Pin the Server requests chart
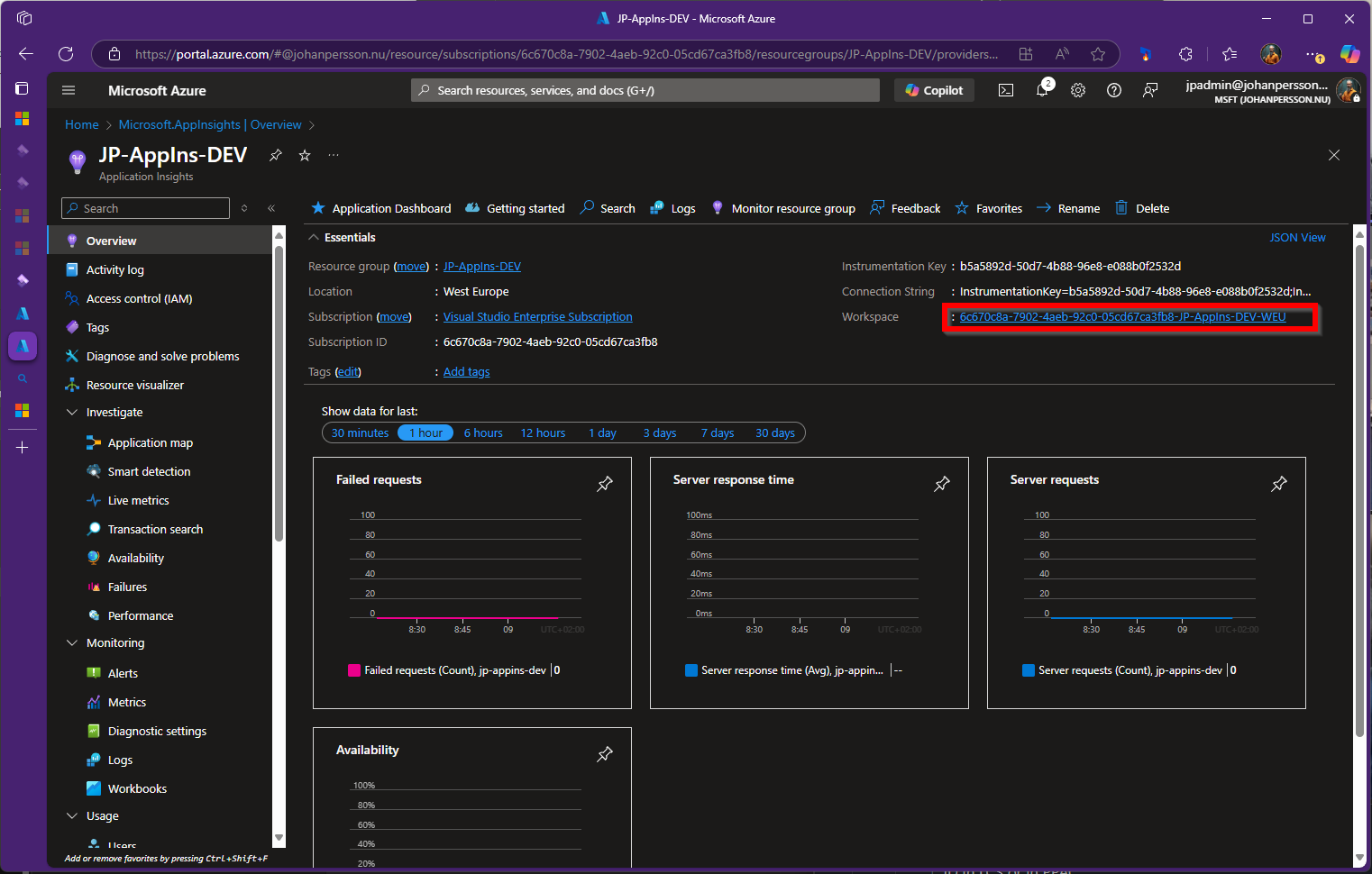Screen dimensions: 1372x874 coord(1279,484)
